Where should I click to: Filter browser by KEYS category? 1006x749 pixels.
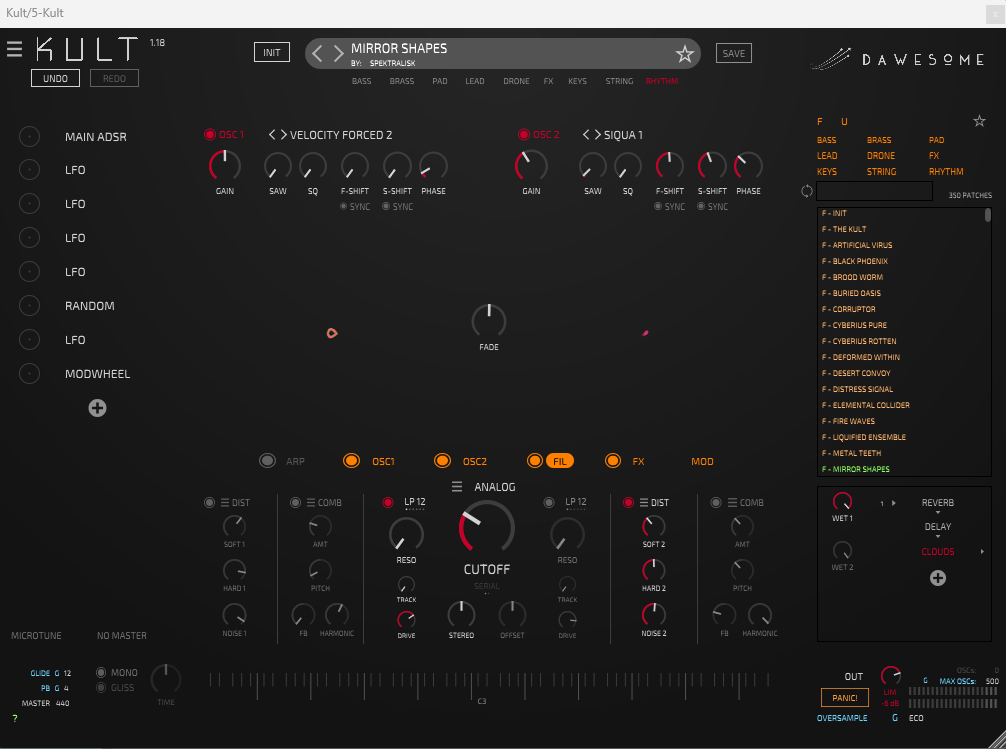click(826, 171)
